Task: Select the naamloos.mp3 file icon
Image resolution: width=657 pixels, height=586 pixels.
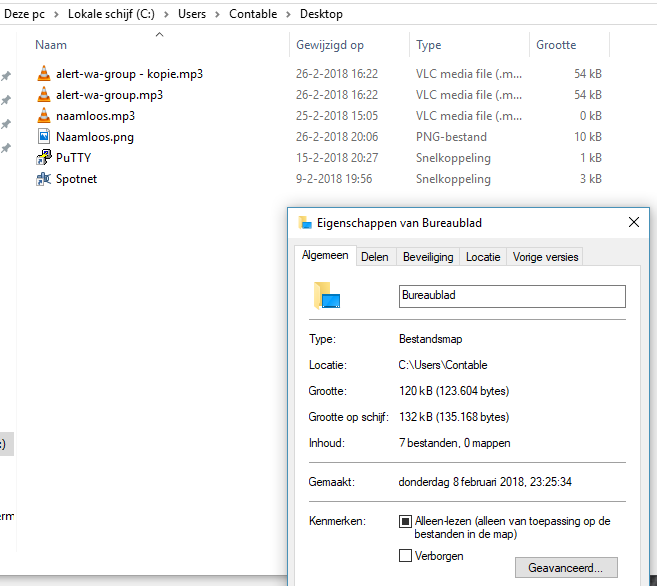Action: pyautogui.click(x=43, y=116)
